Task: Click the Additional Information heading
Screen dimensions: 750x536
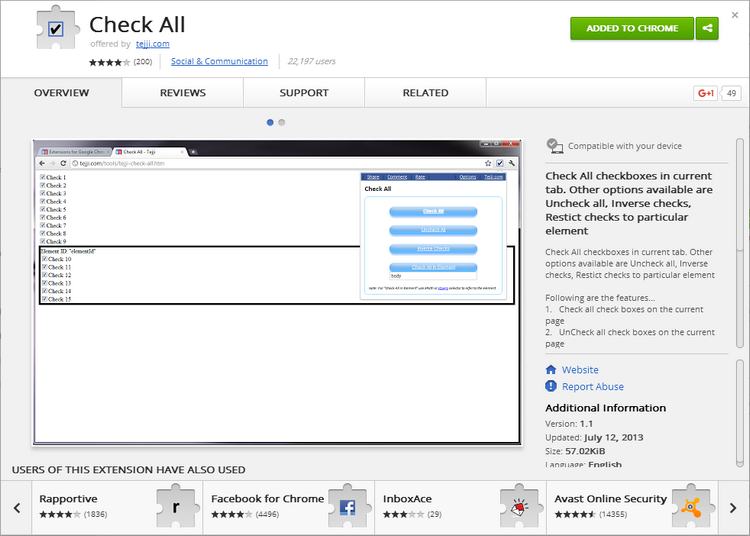Action: (606, 408)
